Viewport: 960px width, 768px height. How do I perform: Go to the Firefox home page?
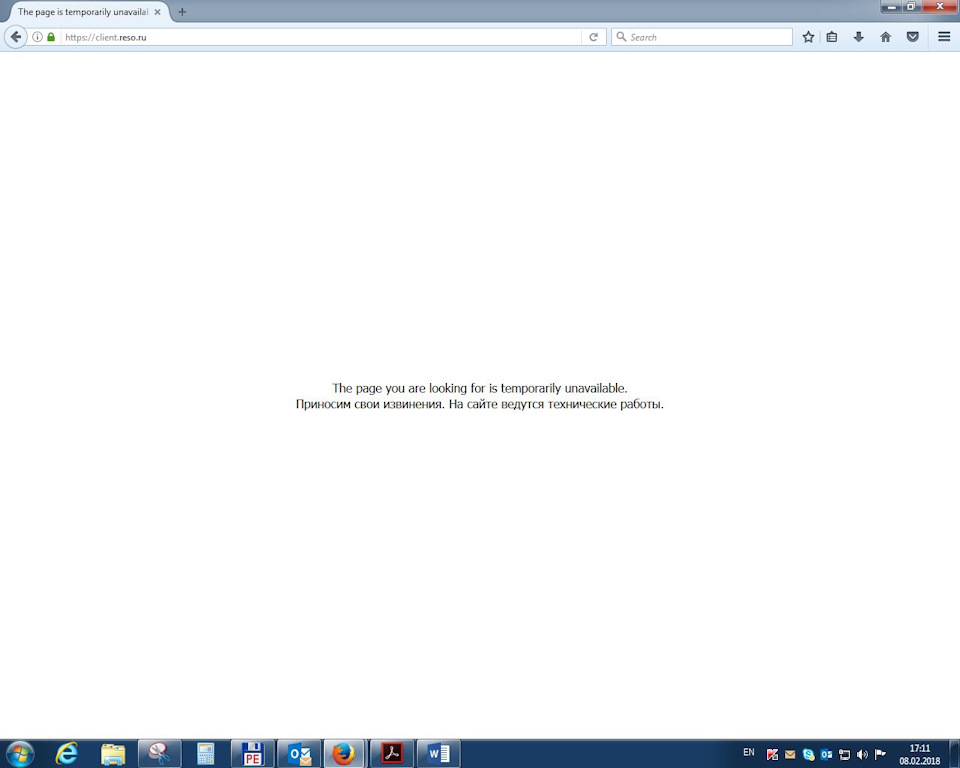click(885, 37)
